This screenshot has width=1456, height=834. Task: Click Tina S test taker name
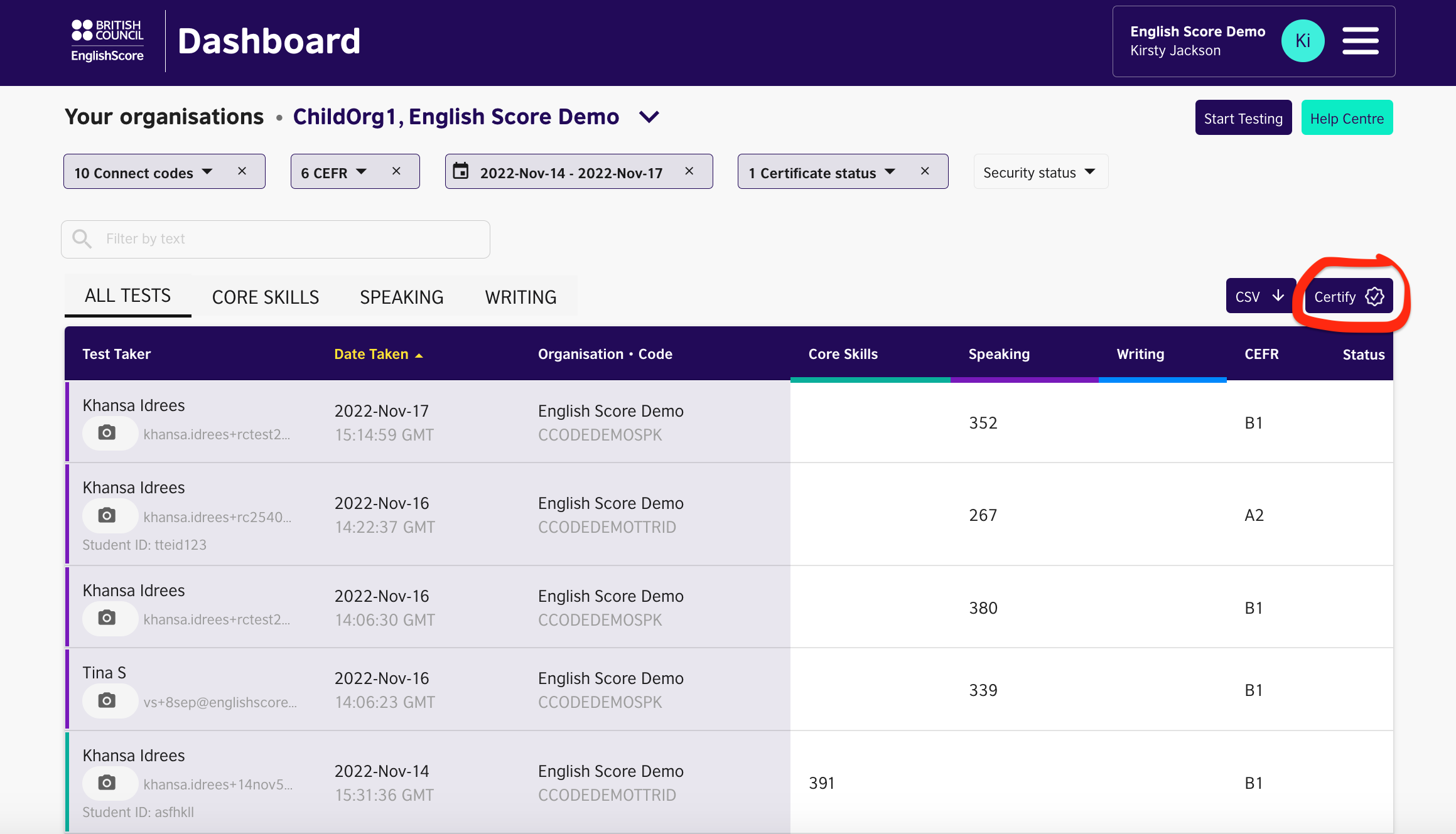(x=104, y=673)
